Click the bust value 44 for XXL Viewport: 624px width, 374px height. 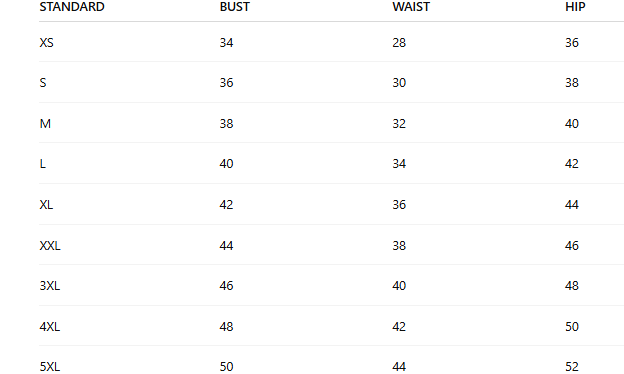click(x=226, y=246)
